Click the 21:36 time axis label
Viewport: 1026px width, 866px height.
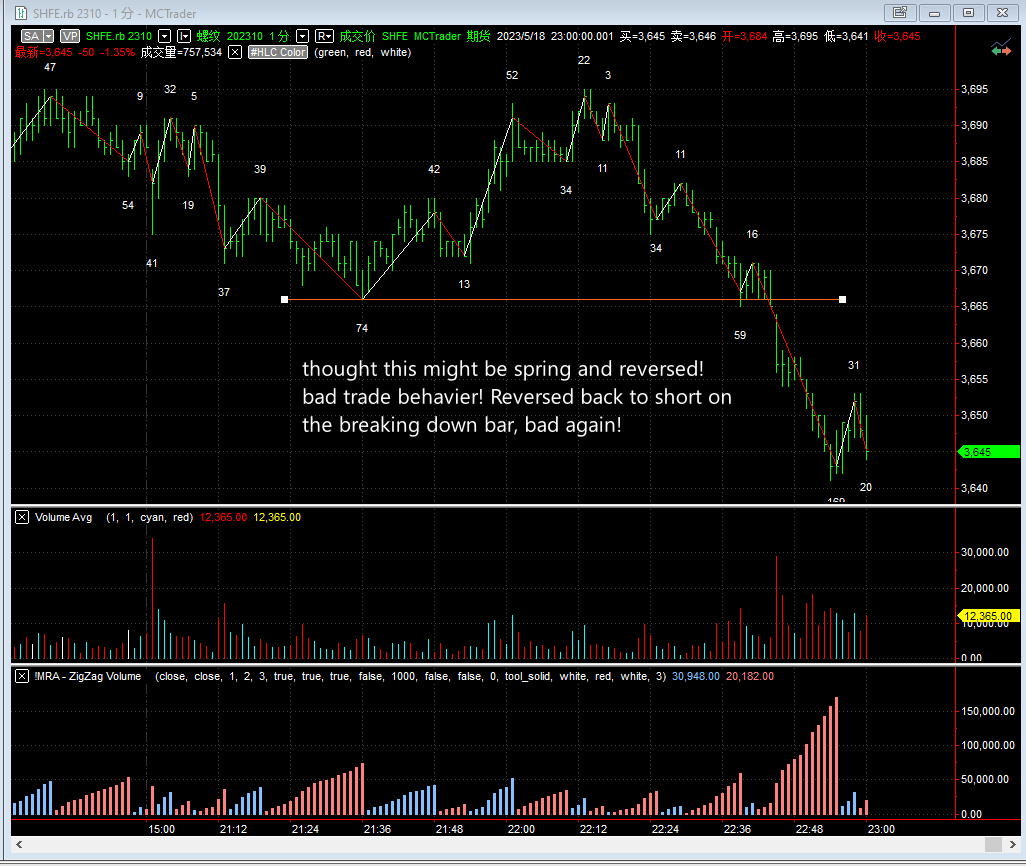click(x=377, y=829)
